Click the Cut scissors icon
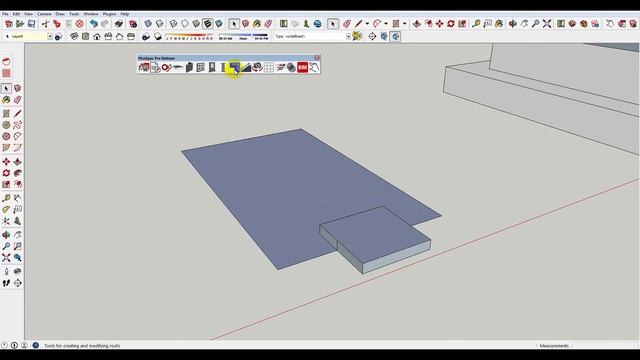The width and height of the screenshot is (640, 360). pos(45,24)
